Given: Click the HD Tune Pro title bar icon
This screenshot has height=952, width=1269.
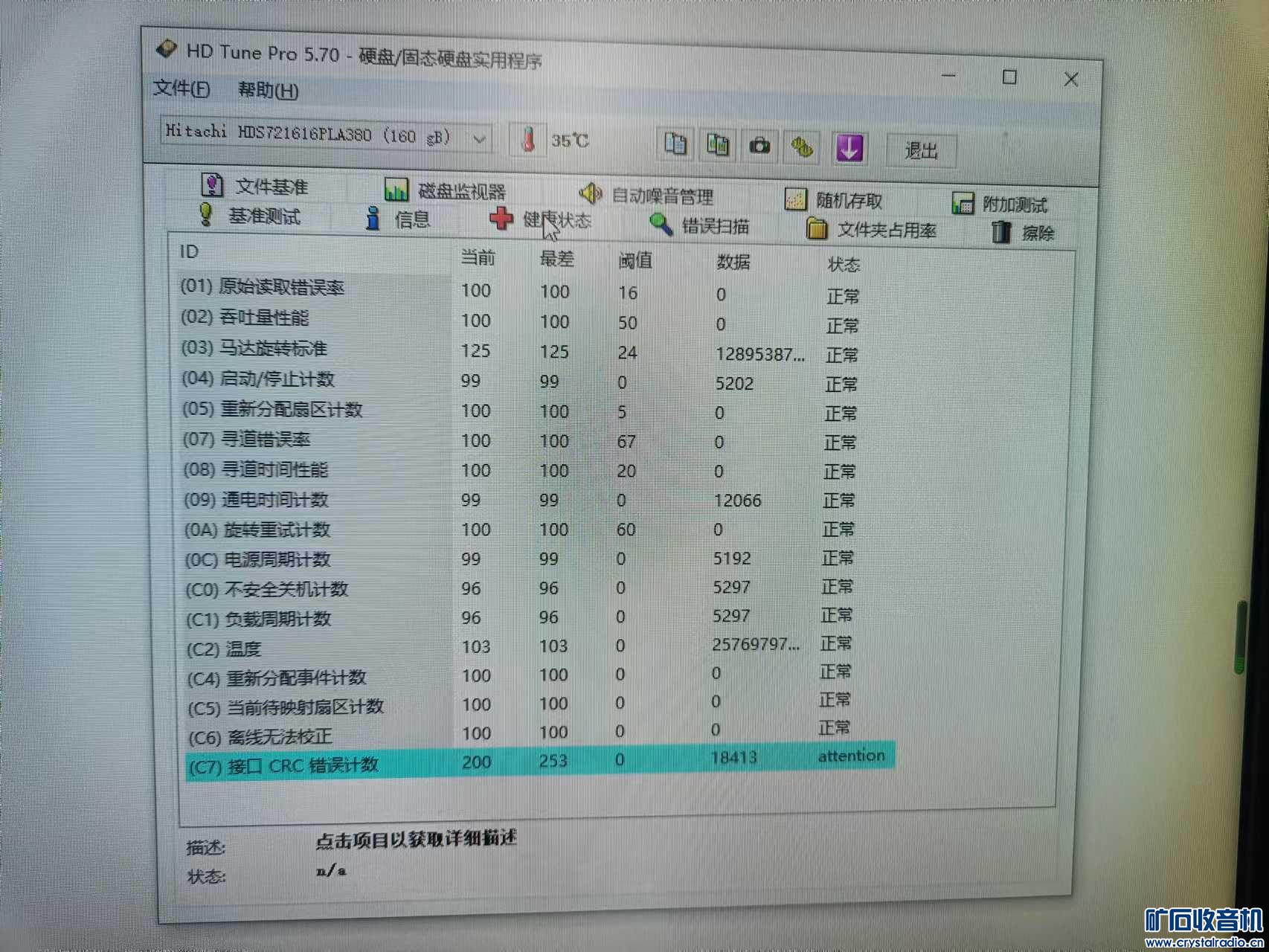Looking at the screenshot, I should pyautogui.click(x=167, y=49).
